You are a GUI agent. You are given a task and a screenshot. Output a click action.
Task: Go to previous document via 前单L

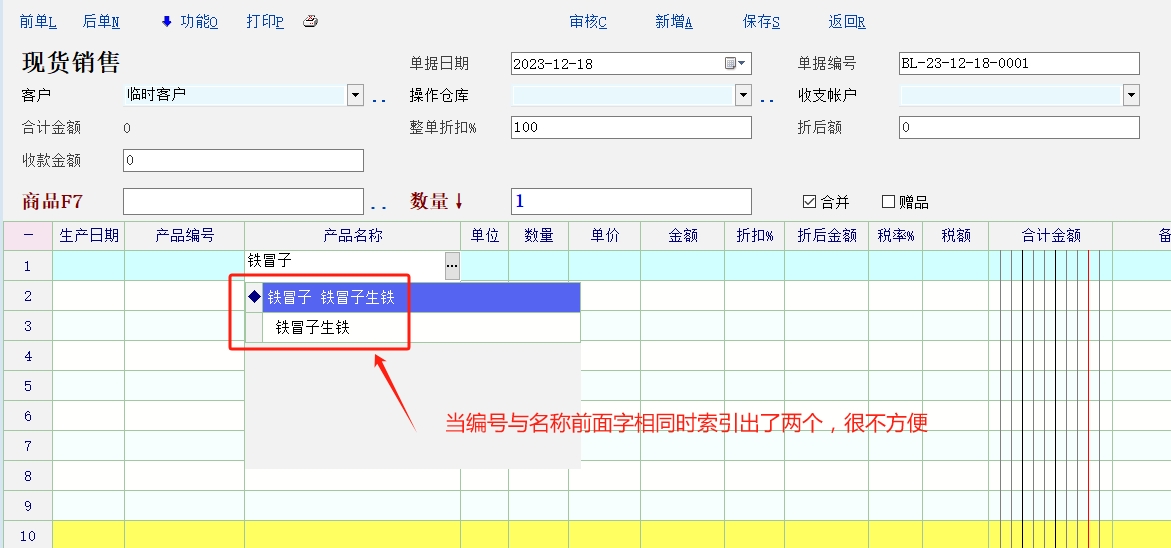38,22
